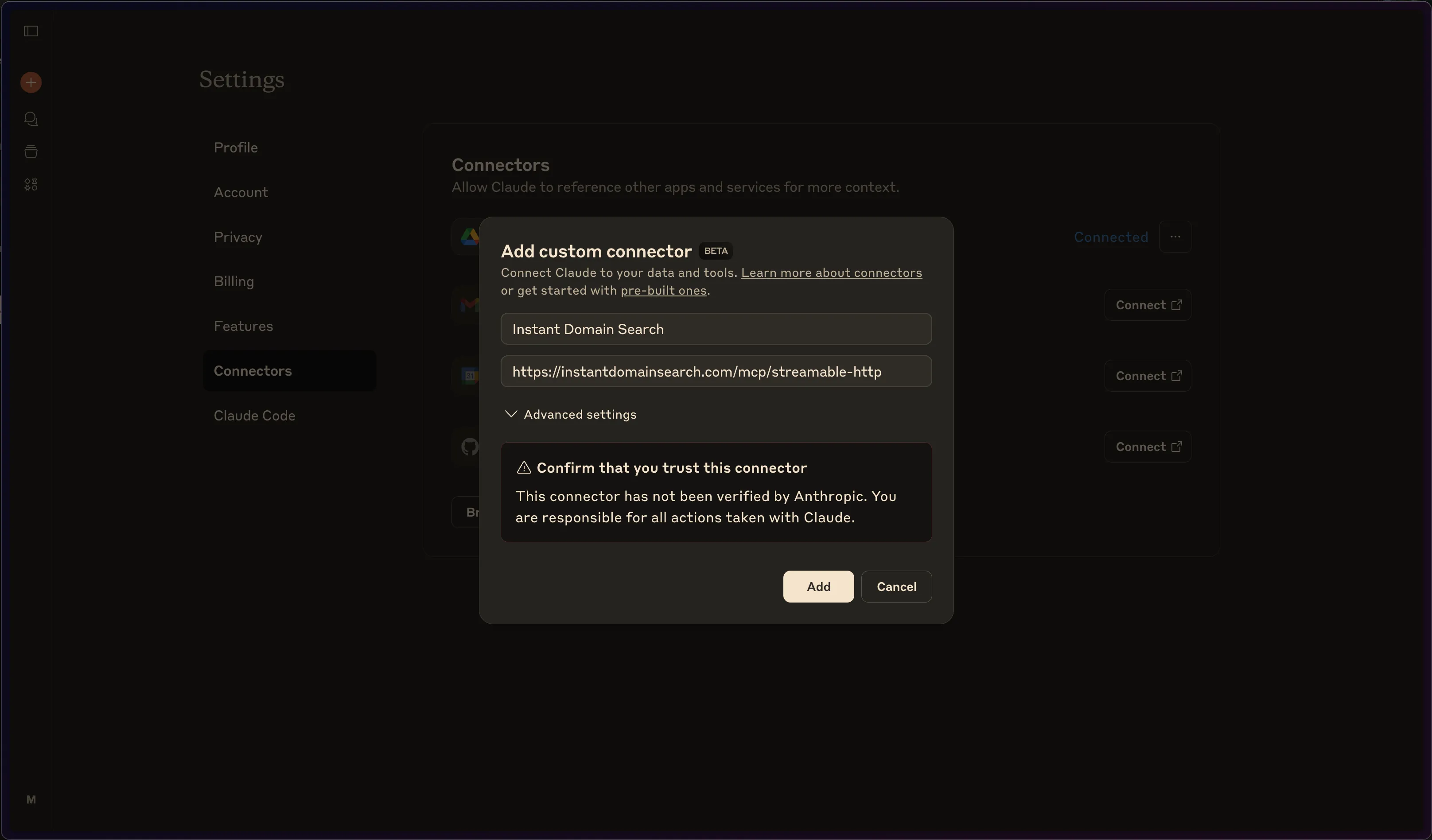1432x840 pixels.
Task: Go to Privacy settings
Action: (237, 237)
